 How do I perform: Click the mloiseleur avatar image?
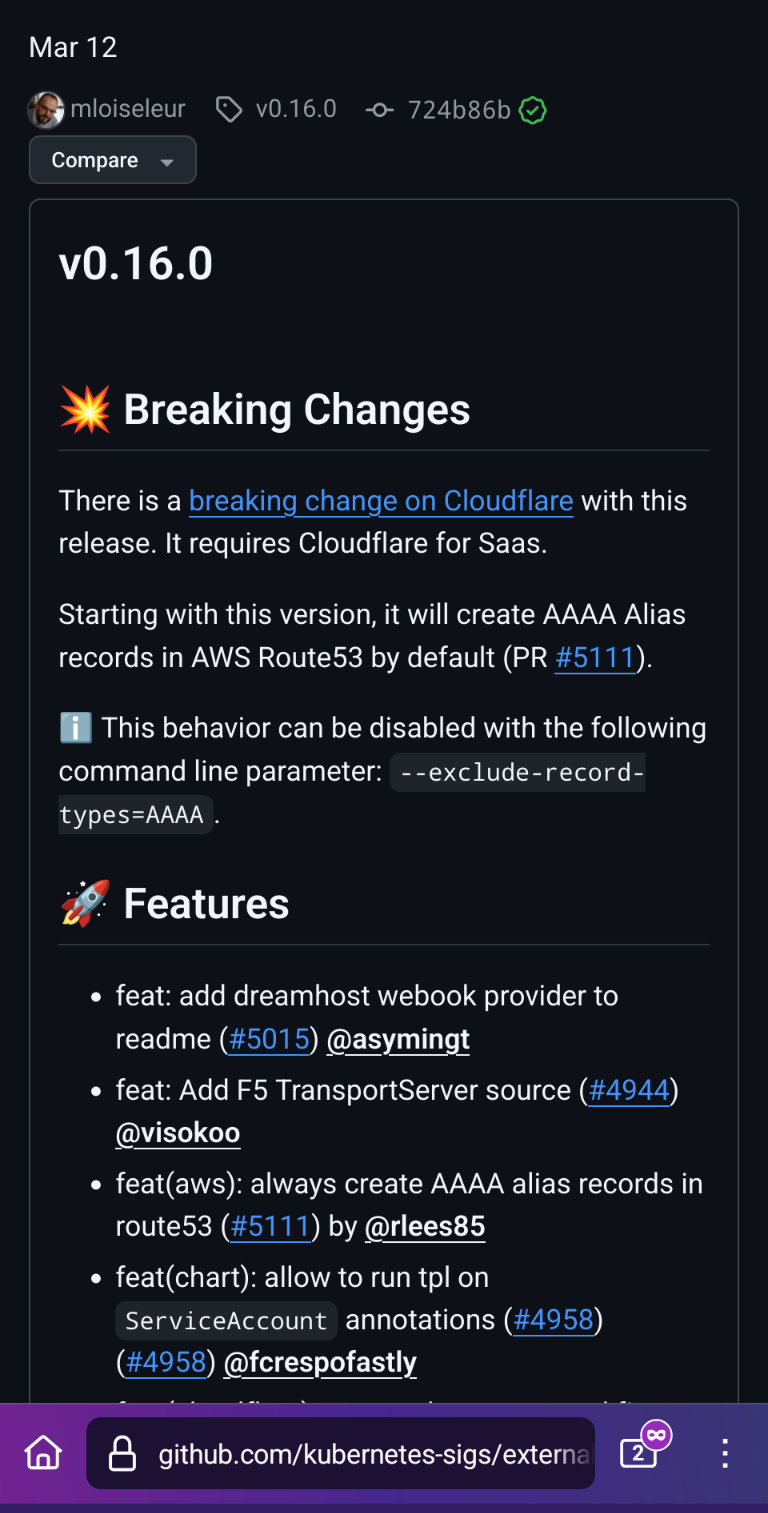46,110
